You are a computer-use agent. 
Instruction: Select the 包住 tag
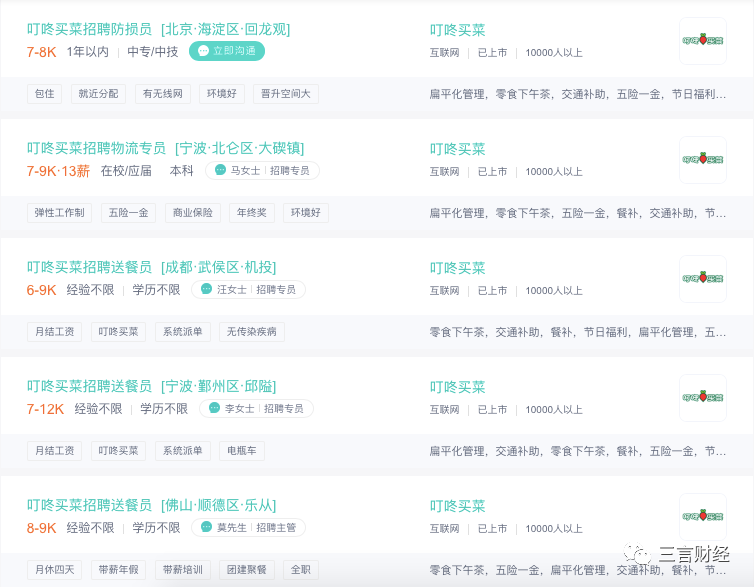pos(45,94)
